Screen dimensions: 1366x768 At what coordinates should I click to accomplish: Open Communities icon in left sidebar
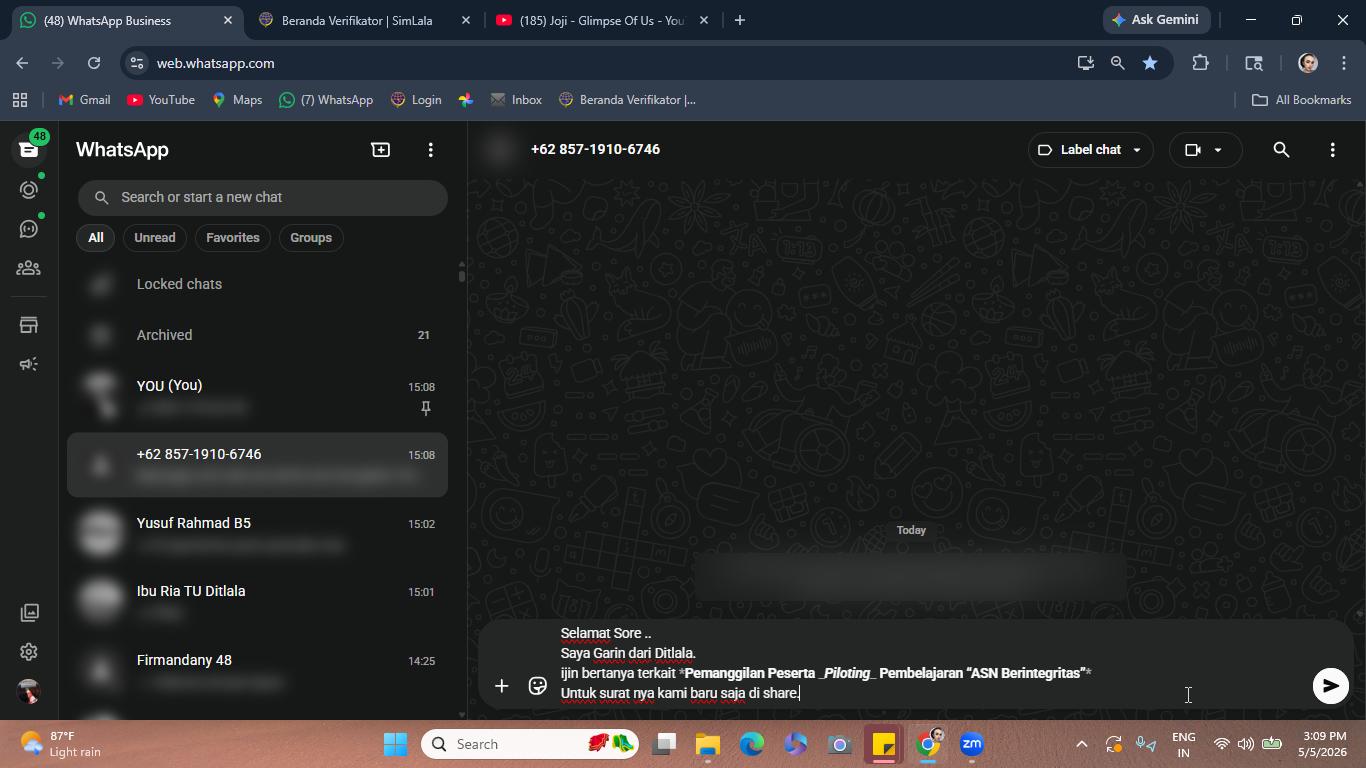(x=29, y=268)
